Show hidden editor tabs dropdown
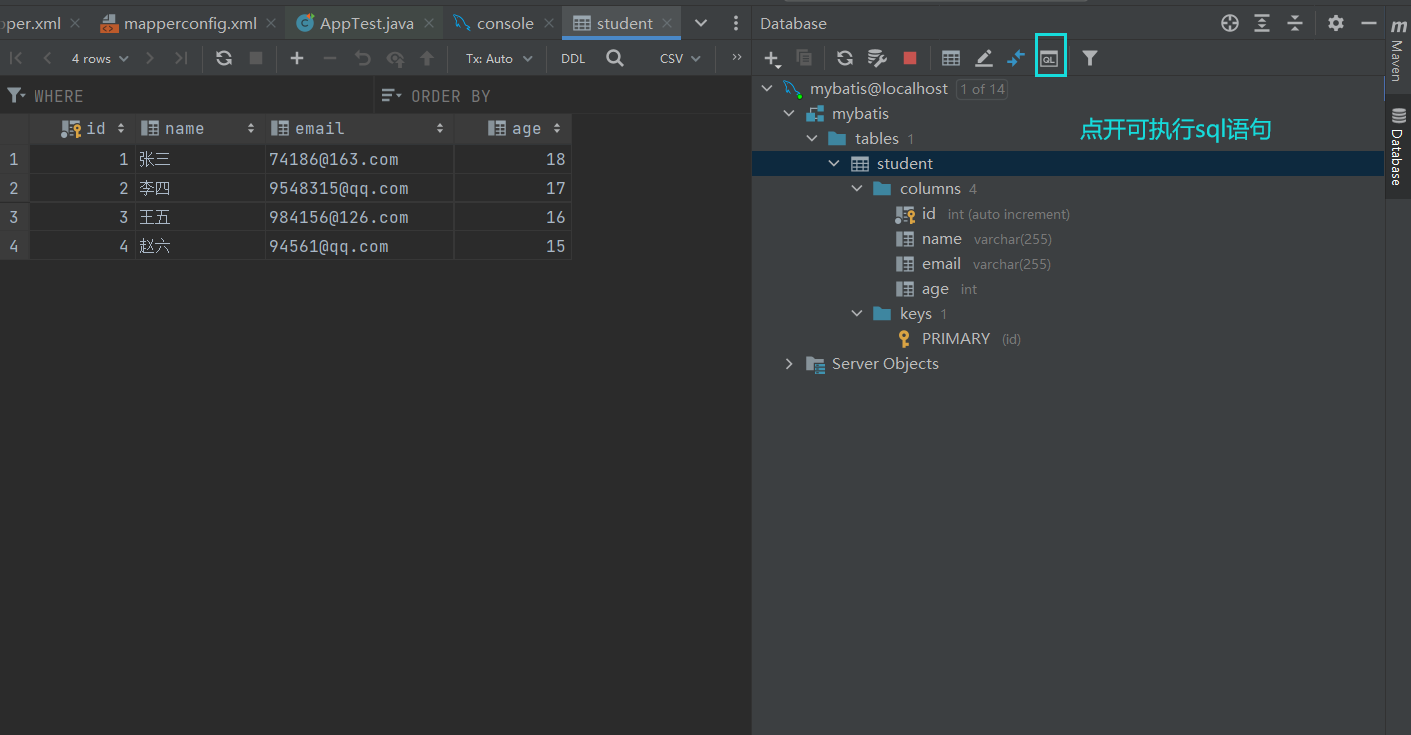1411x735 pixels. pos(701,23)
